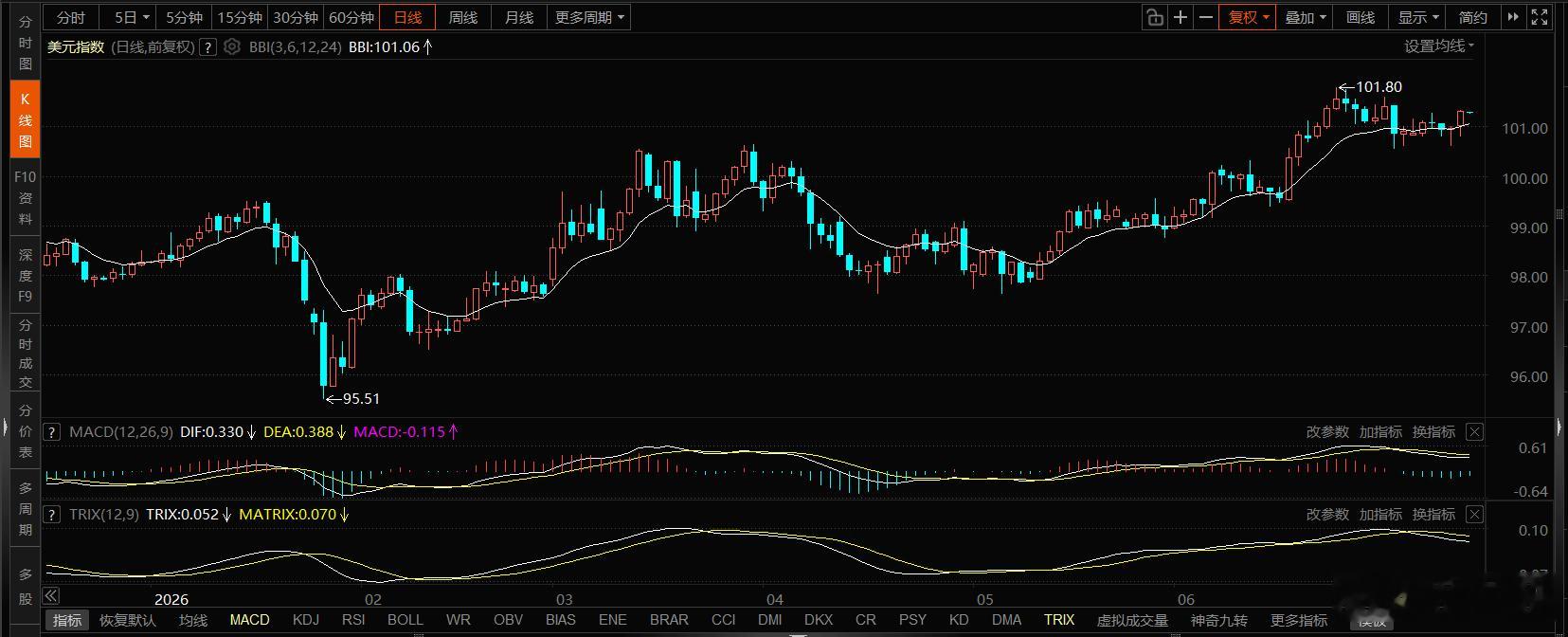Click 加指标 in the MACD panel

pos(1380,431)
